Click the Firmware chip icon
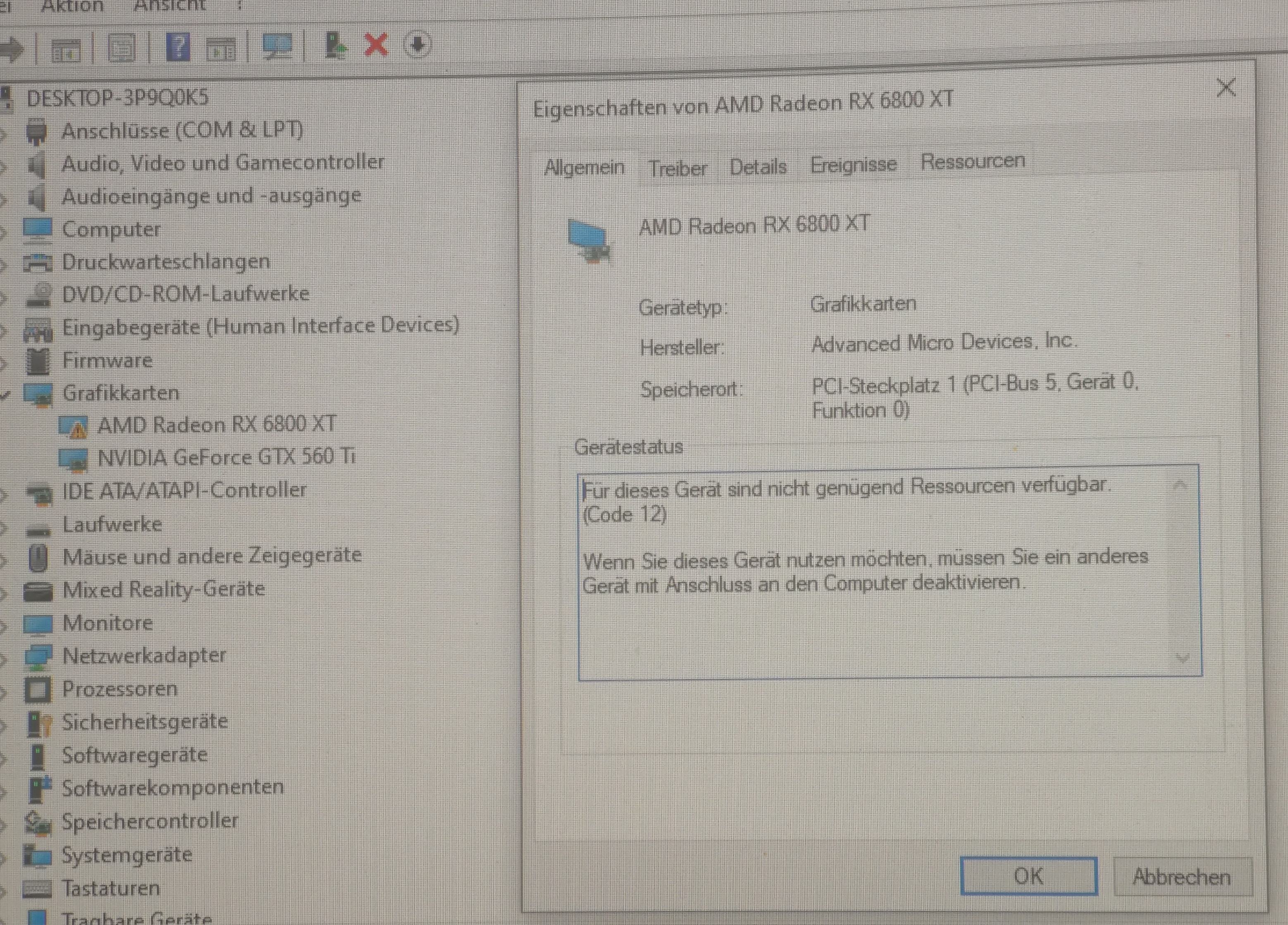The image size is (1288, 925). (x=38, y=361)
